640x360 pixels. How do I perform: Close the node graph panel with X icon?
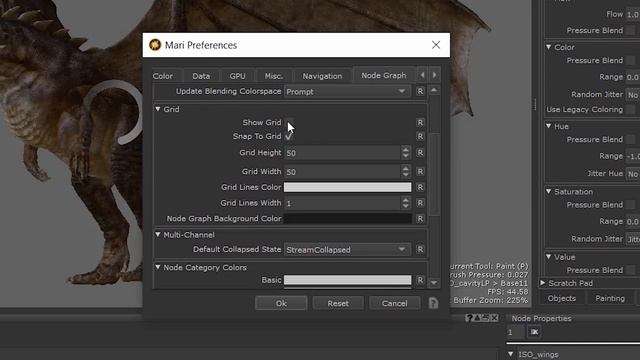pyautogui.click(x=494, y=318)
